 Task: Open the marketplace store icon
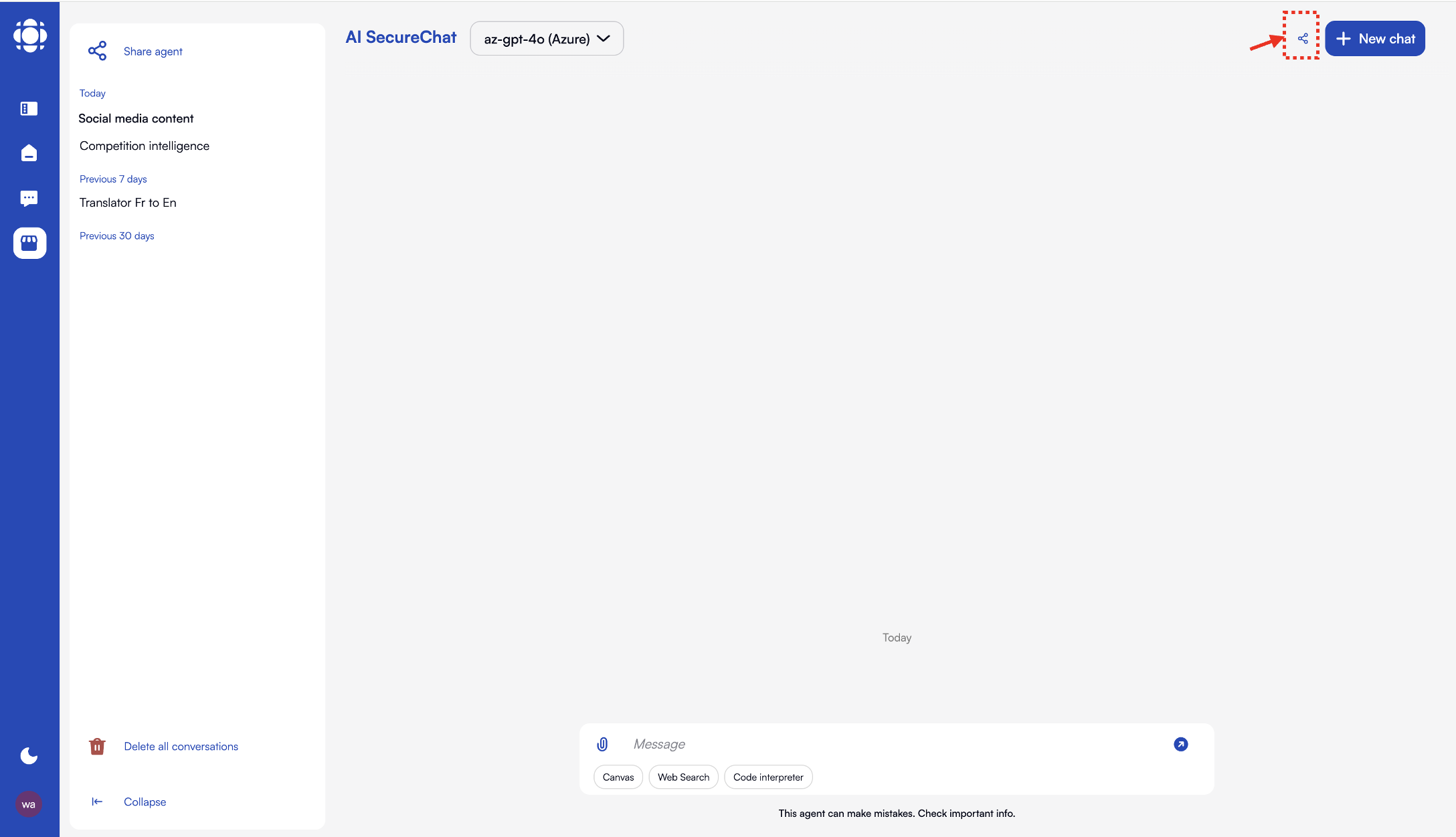click(x=29, y=243)
